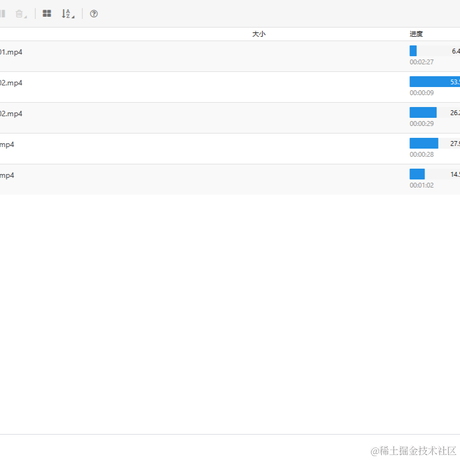Screen dimensions: 460x460
Task: Select the 01.mp4 download row
Action: coord(230,56)
